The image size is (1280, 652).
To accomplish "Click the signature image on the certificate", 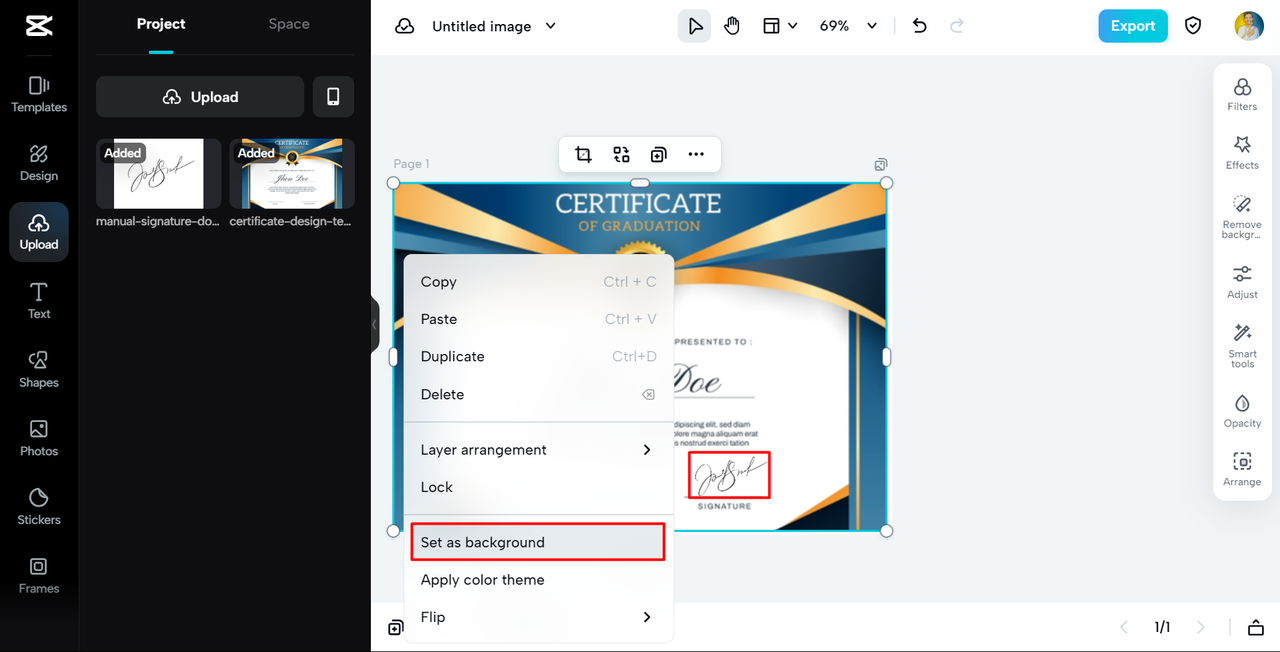I will 729,476.
